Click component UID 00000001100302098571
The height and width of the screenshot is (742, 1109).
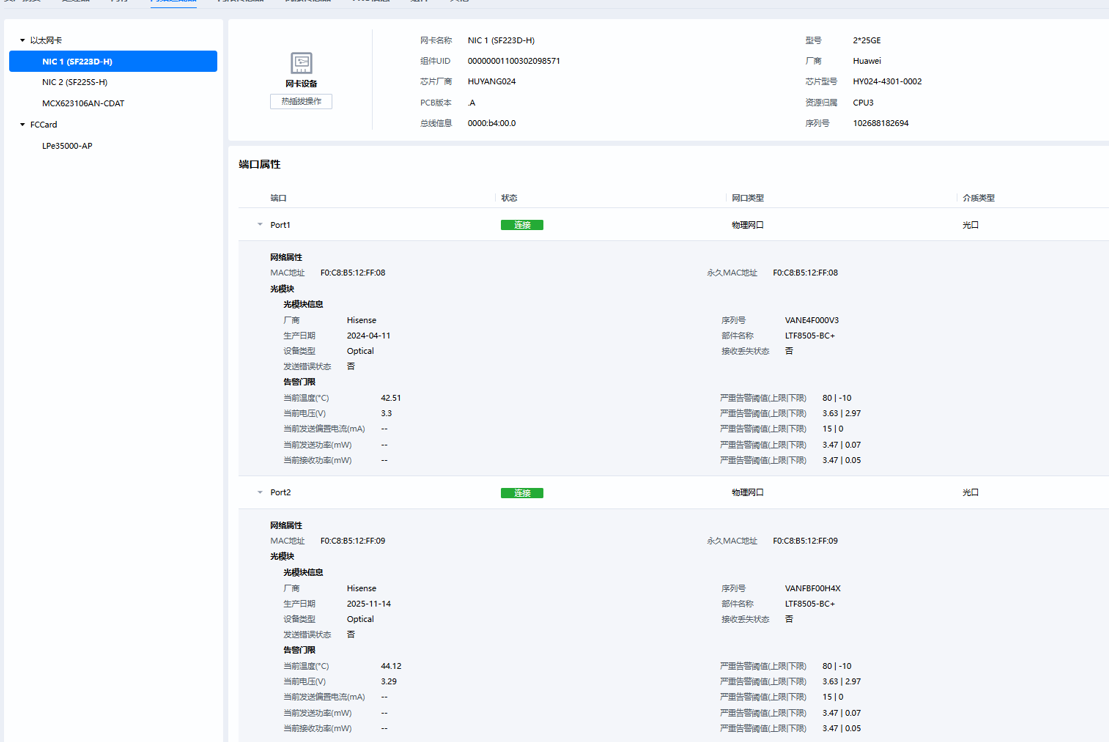[x=513, y=61]
